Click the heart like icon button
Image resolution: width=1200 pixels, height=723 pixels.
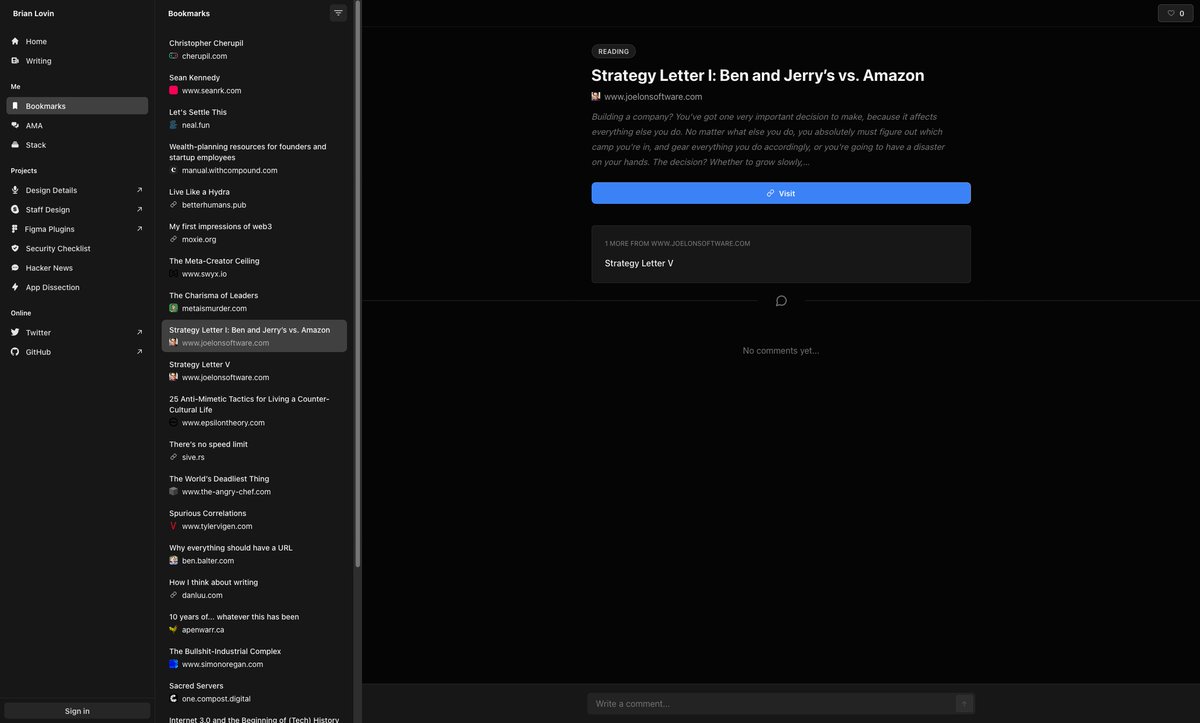click(1176, 13)
